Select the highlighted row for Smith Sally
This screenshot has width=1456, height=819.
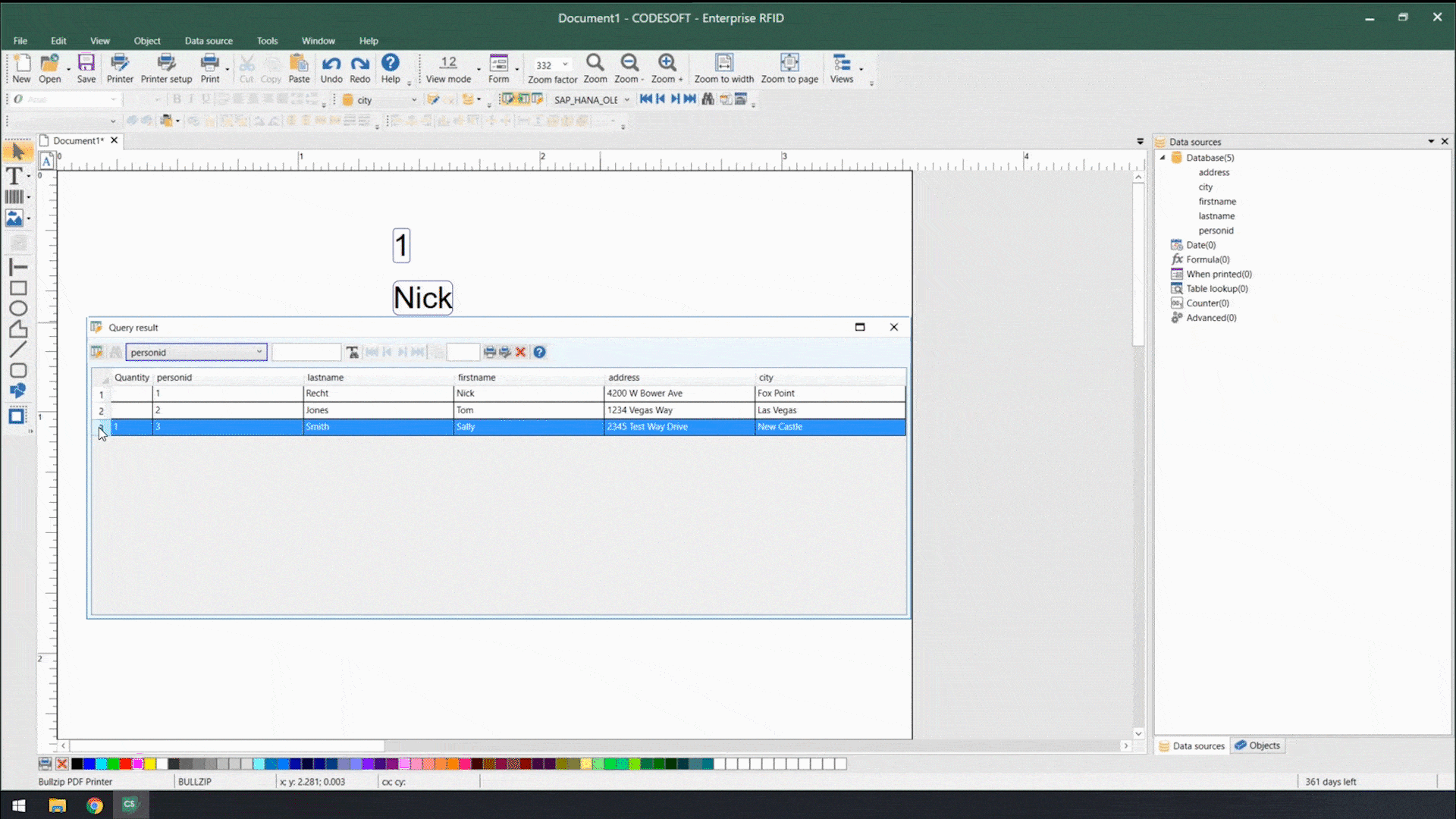(500, 427)
